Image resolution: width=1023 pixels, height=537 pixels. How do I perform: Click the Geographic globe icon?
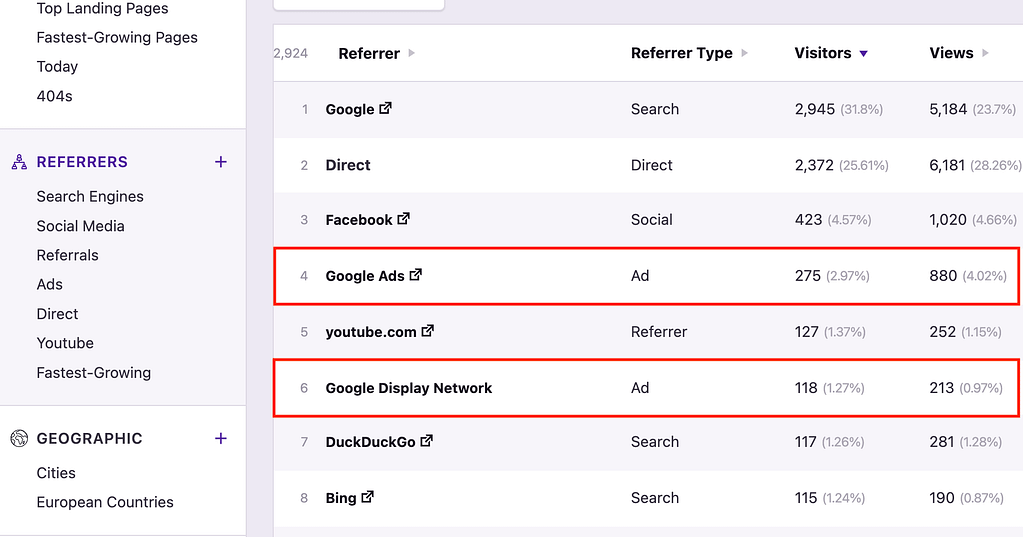coord(19,438)
